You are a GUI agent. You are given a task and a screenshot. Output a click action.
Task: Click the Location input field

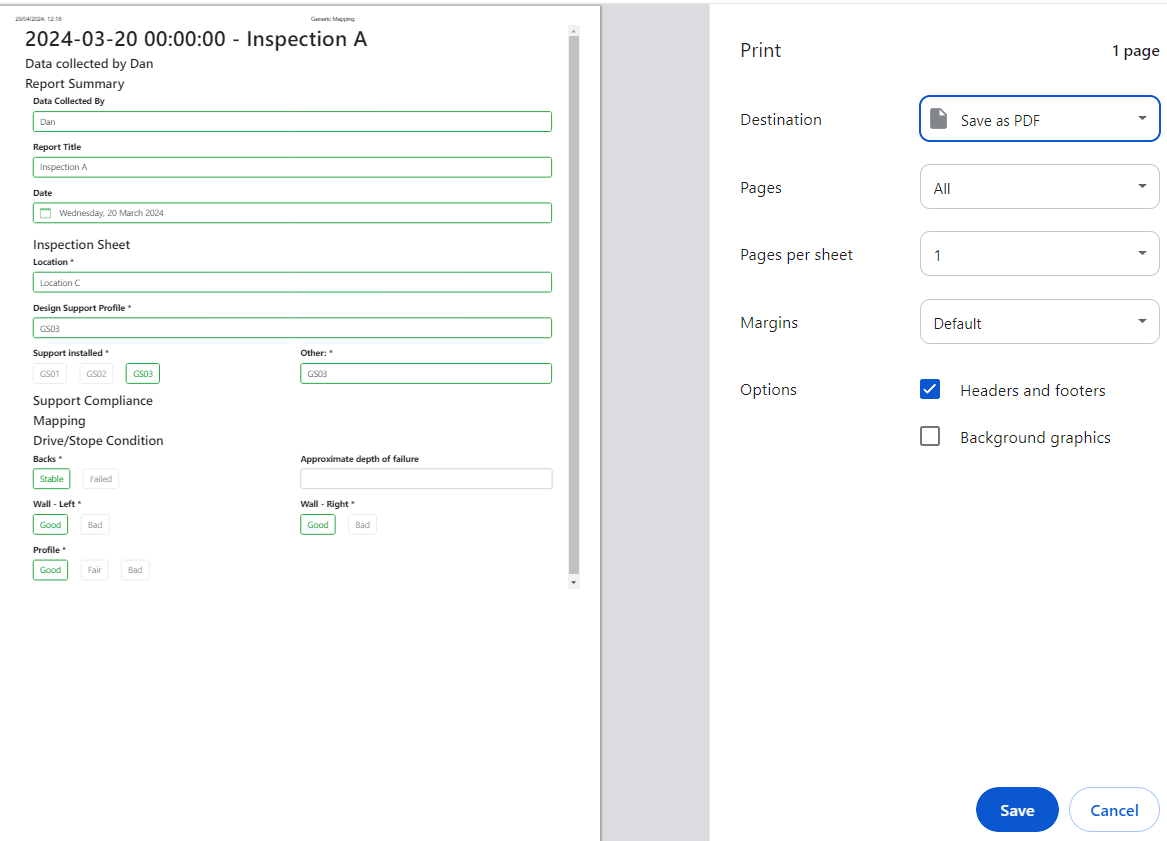[x=292, y=283]
